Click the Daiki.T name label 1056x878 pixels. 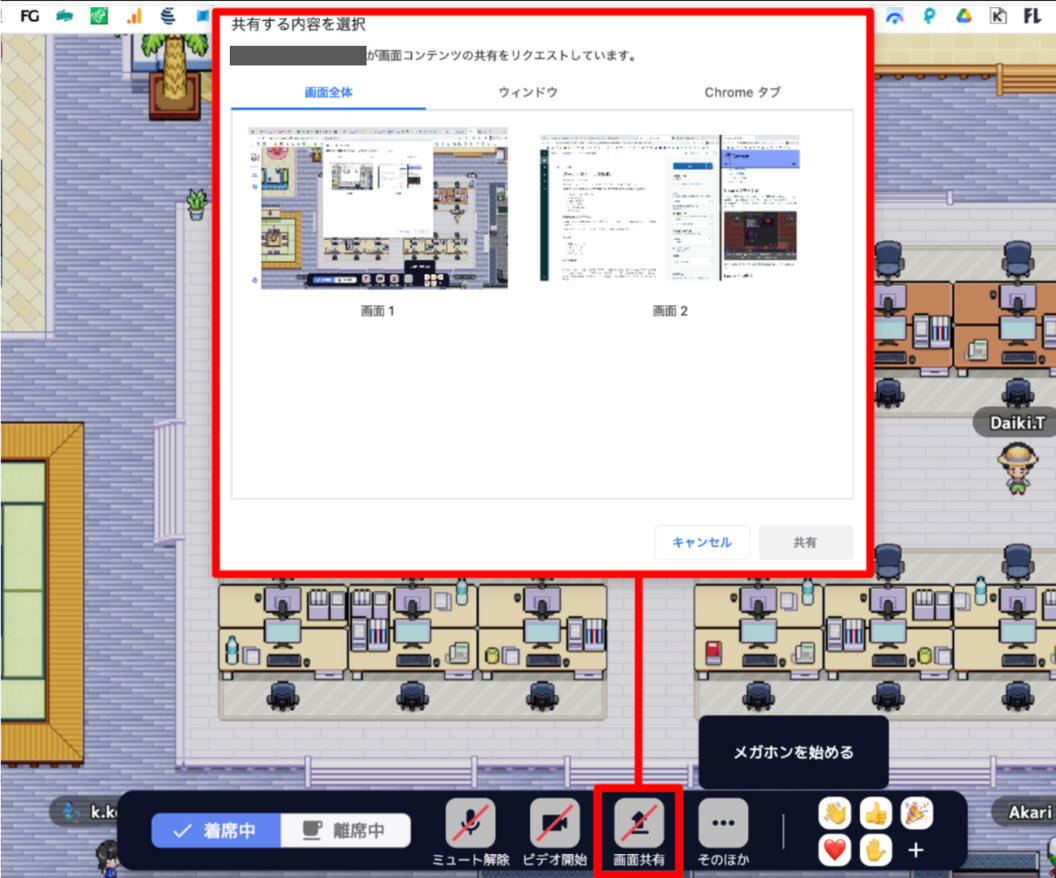1016,423
